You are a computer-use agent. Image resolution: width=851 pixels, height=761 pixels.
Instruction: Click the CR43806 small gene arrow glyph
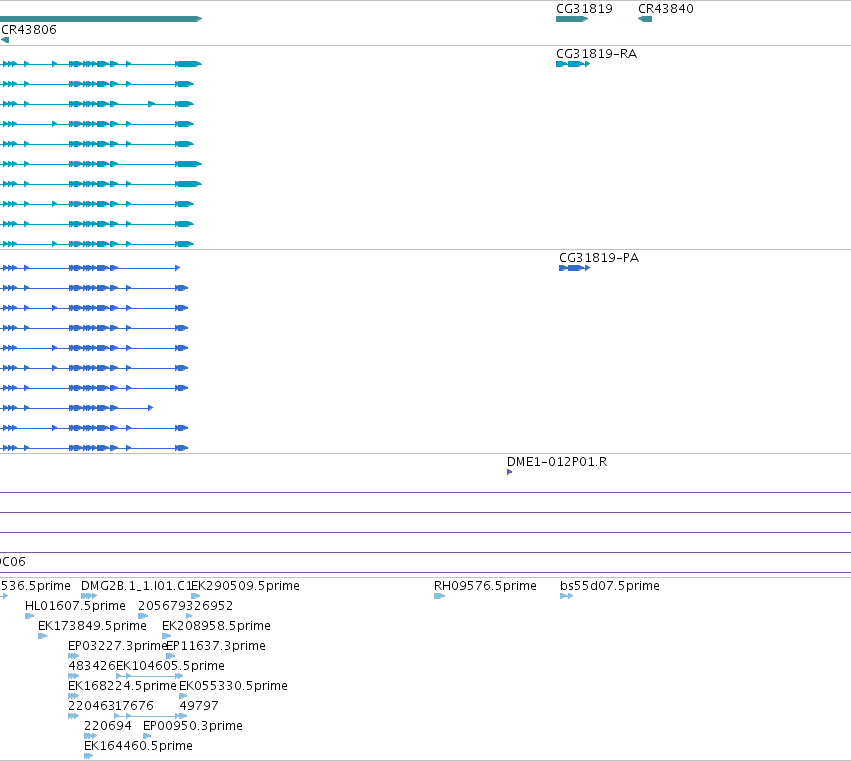click(5, 40)
